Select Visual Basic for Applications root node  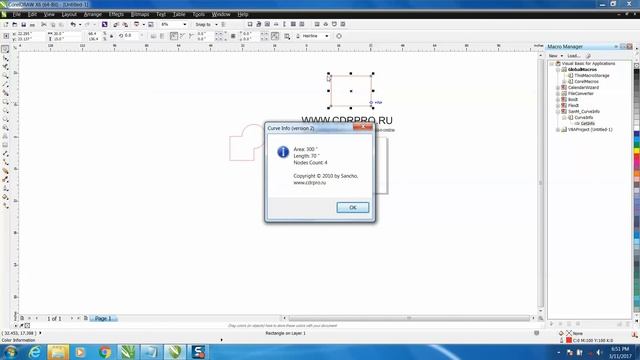(588, 64)
